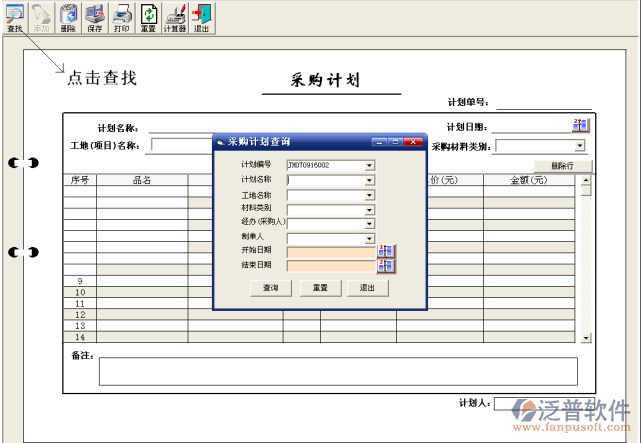
Task: Open calendar picker for 结束日期
Action: (x=385, y=266)
